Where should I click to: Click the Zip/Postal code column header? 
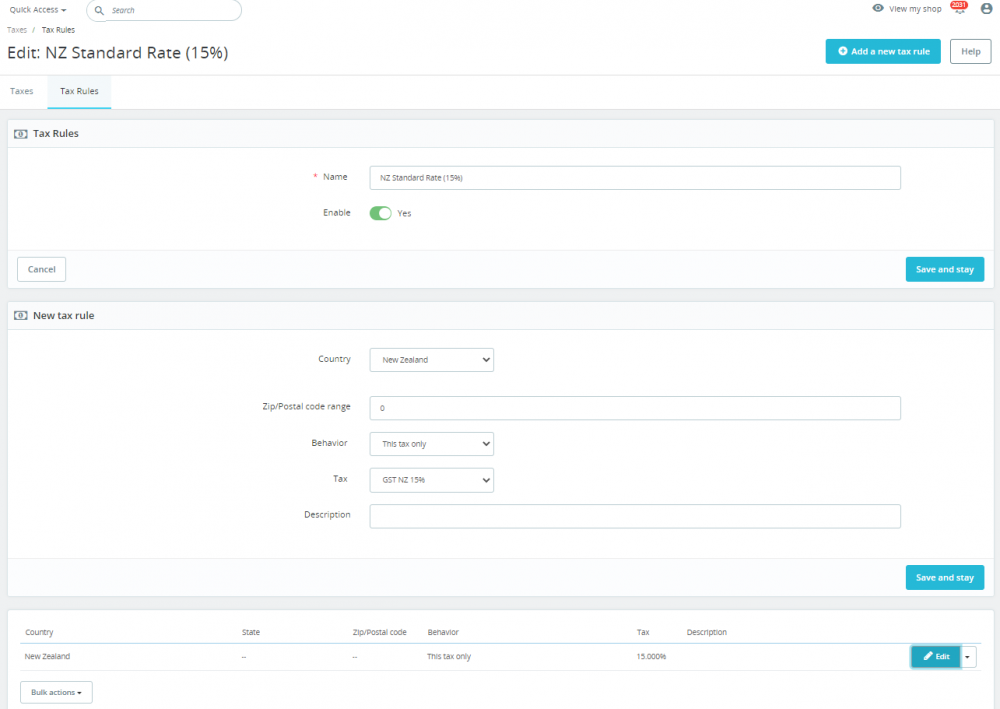(x=379, y=632)
